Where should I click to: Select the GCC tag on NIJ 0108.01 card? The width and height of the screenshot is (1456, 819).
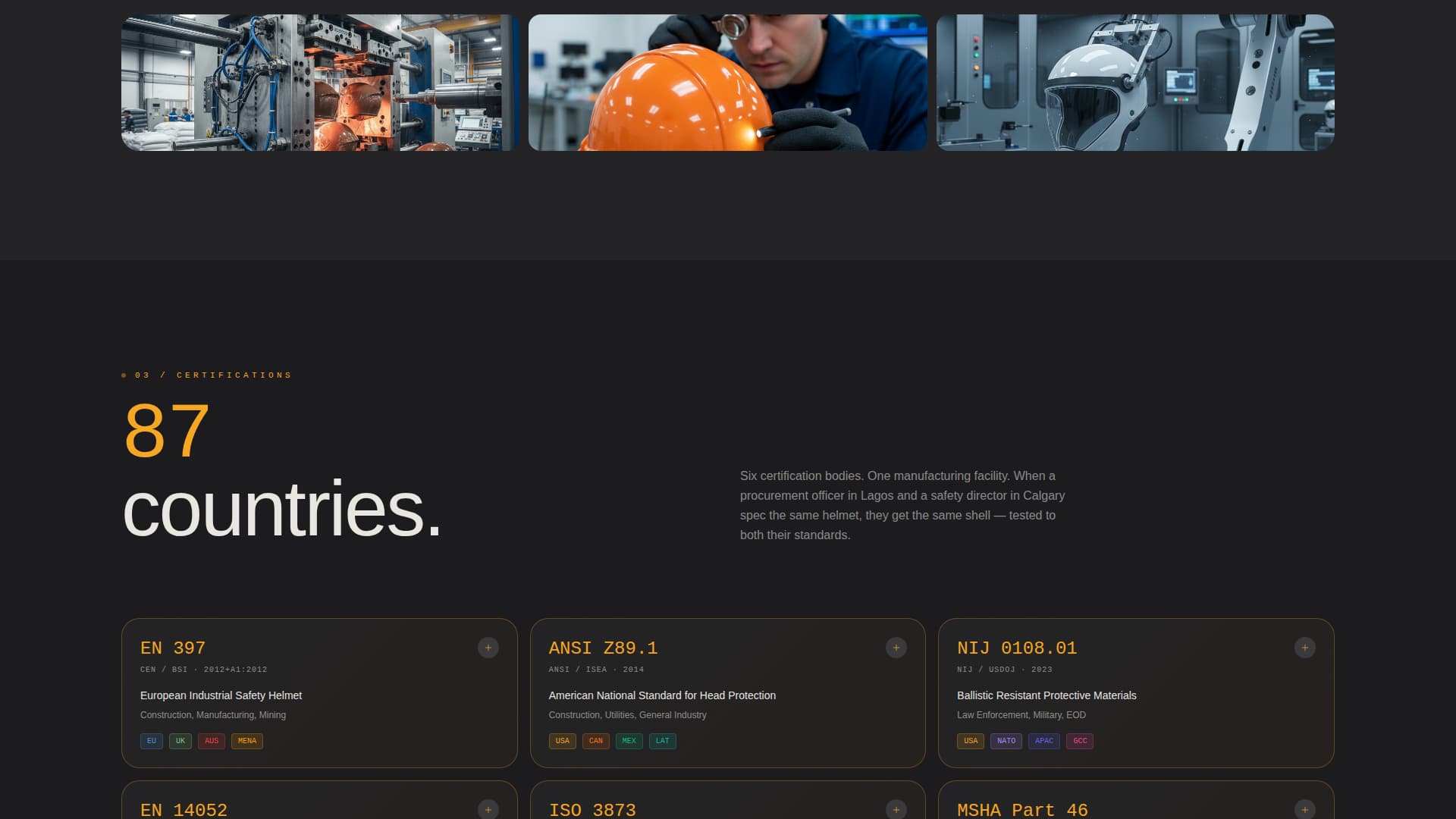pyautogui.click(x=1080, y=741)
